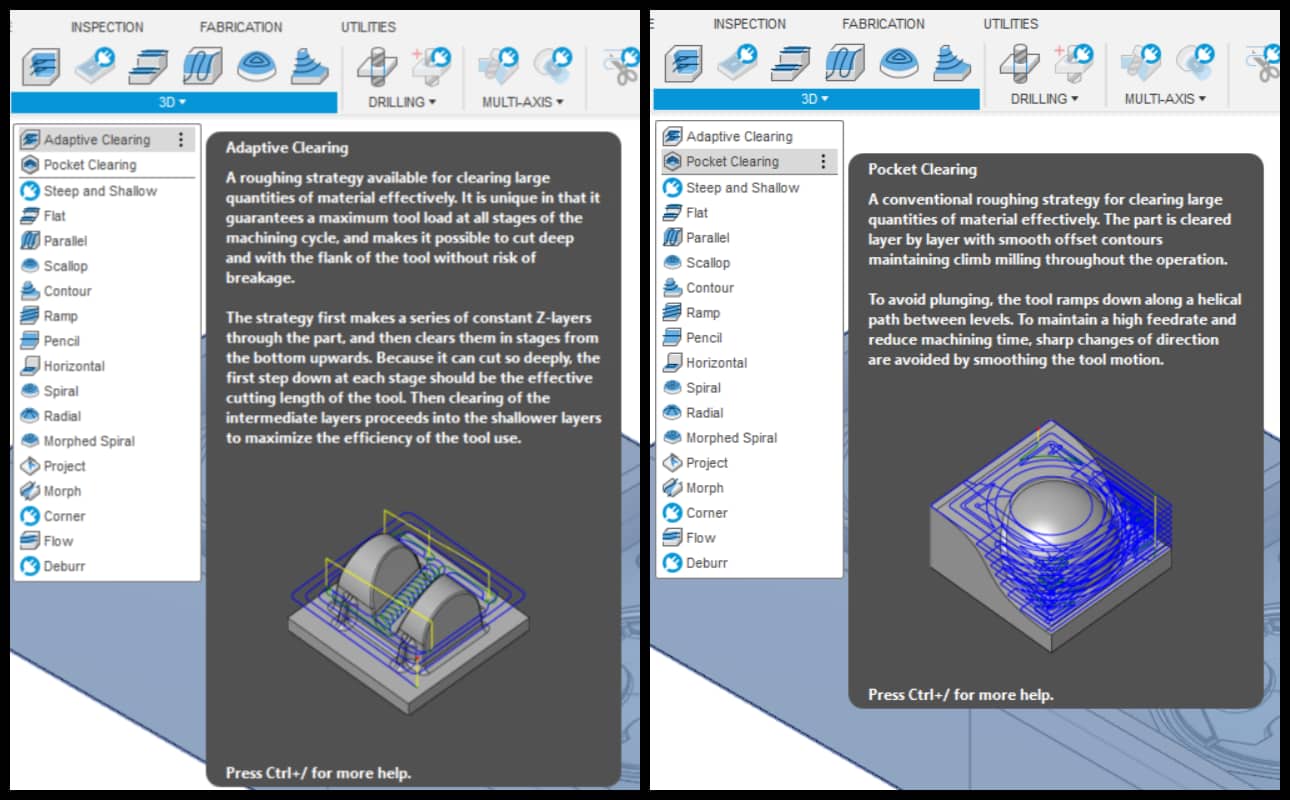Click the Adaptive Clearing tooltip preview illustration
This screenshot has height=800, width=1290.
(407, 610)
